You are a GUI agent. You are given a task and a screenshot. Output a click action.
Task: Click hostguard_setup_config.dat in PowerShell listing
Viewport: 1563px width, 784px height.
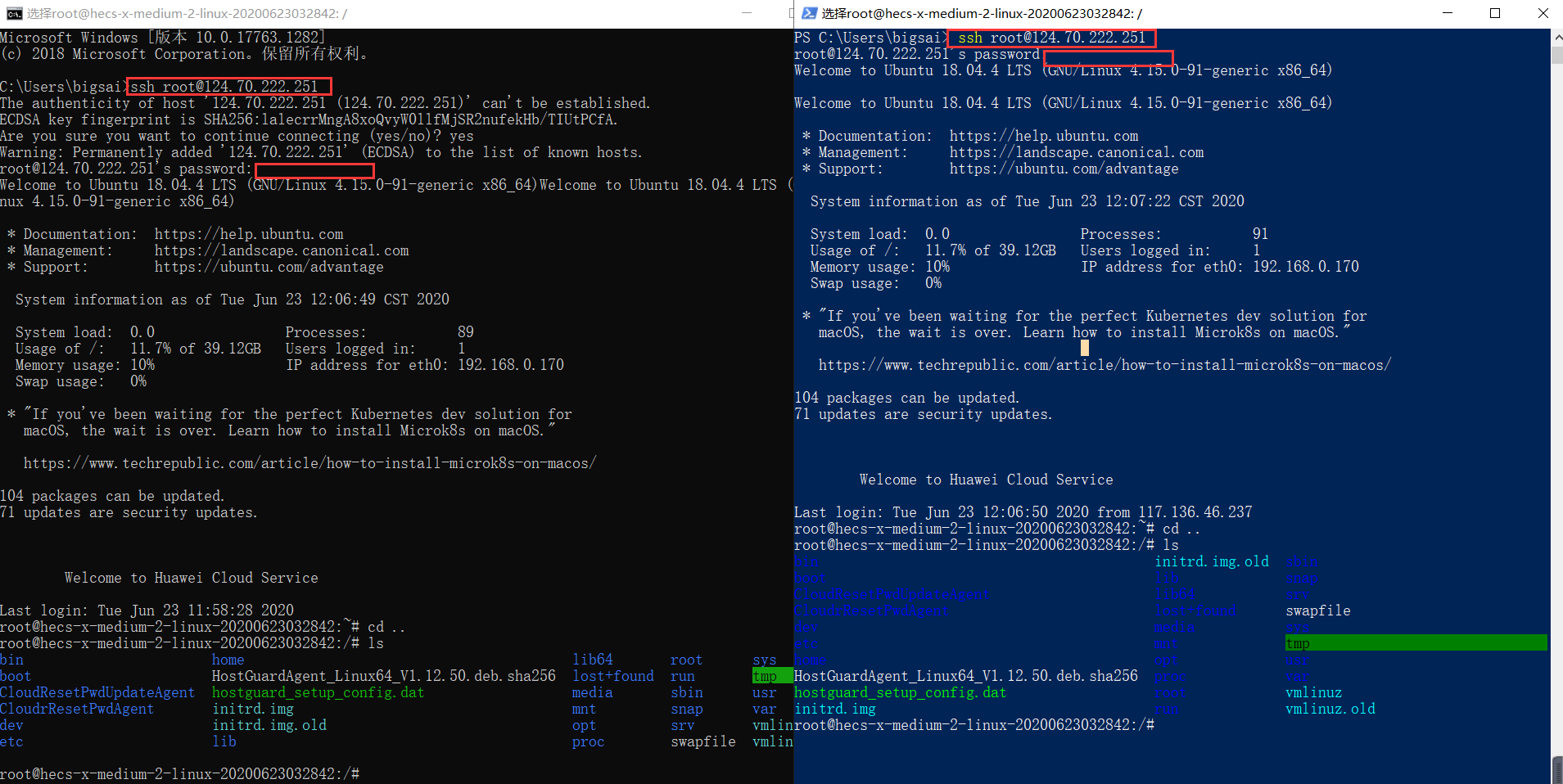[x=901, y=692]
